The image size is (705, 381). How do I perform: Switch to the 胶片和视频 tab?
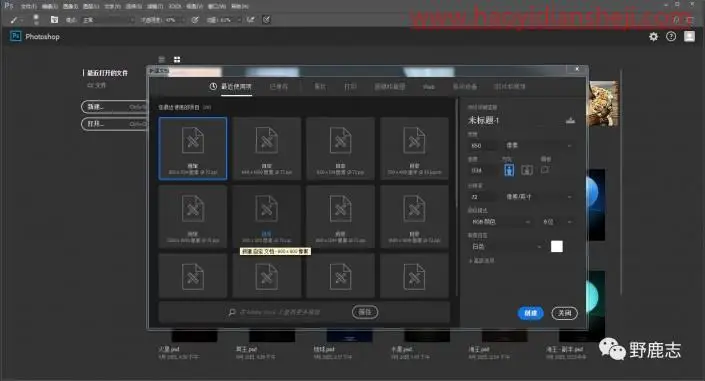(510, 86)
